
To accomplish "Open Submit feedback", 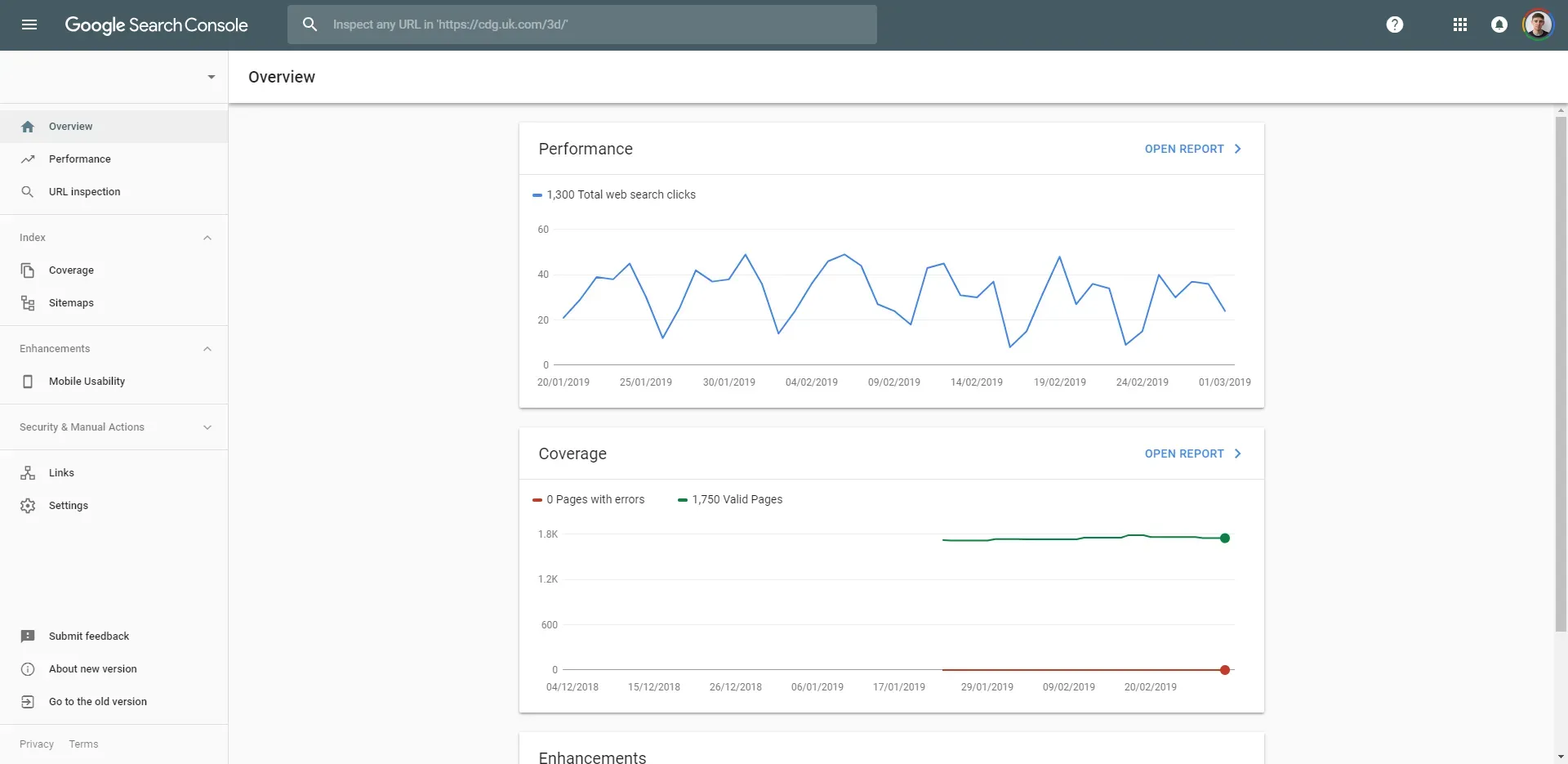I will coord(114,637).
